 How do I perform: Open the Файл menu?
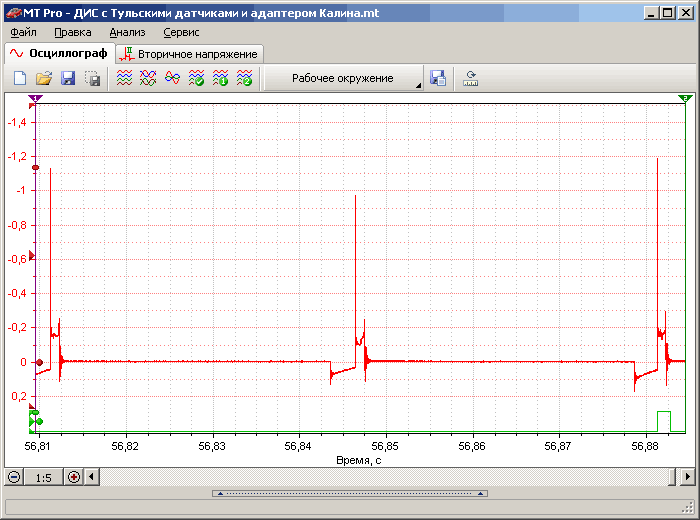[x=23, y=32]
